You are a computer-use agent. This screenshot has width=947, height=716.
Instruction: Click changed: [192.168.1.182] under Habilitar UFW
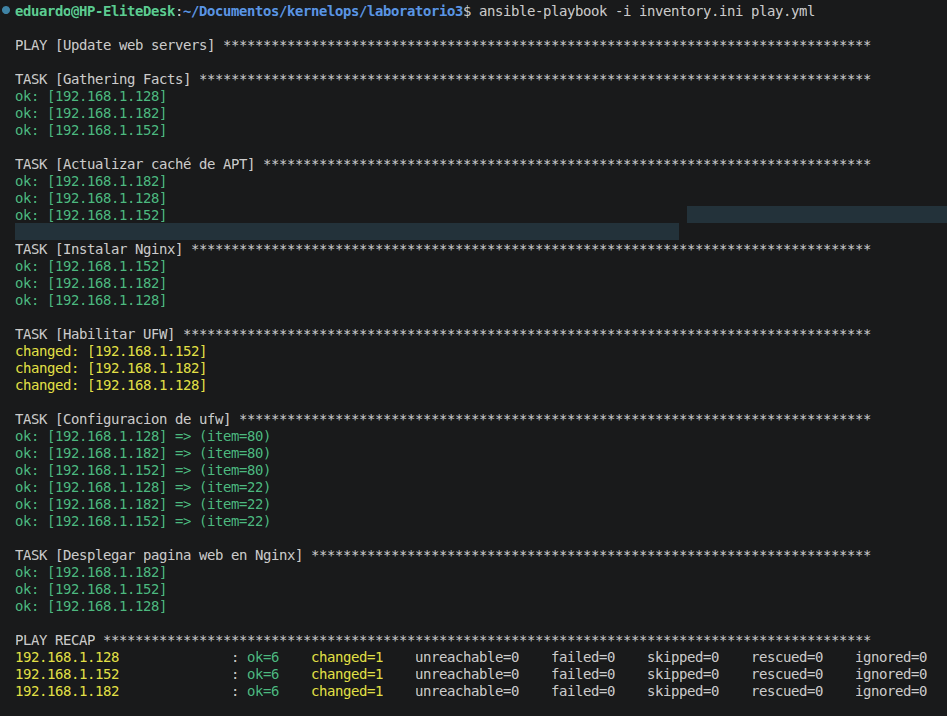111,368
